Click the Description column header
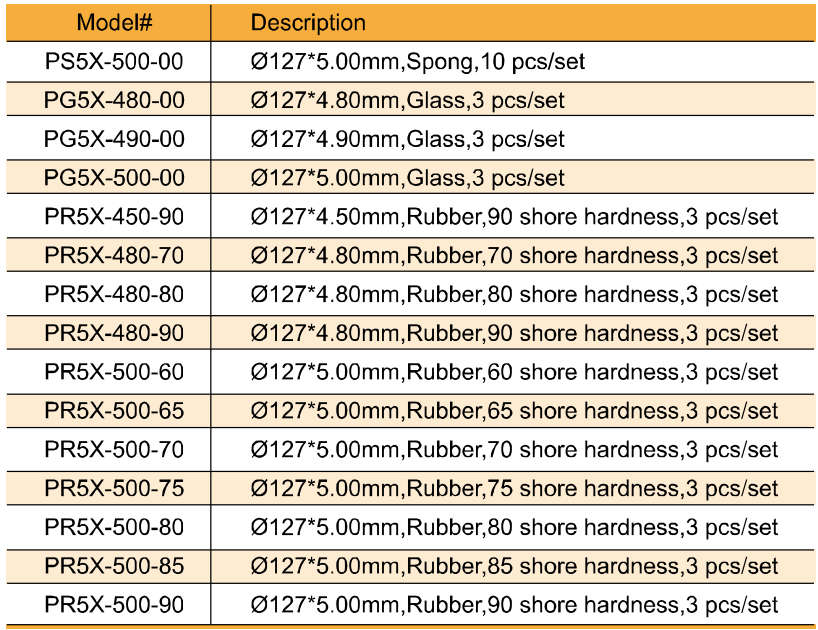This screenshot has width=818, height=630. pos(308,22)
